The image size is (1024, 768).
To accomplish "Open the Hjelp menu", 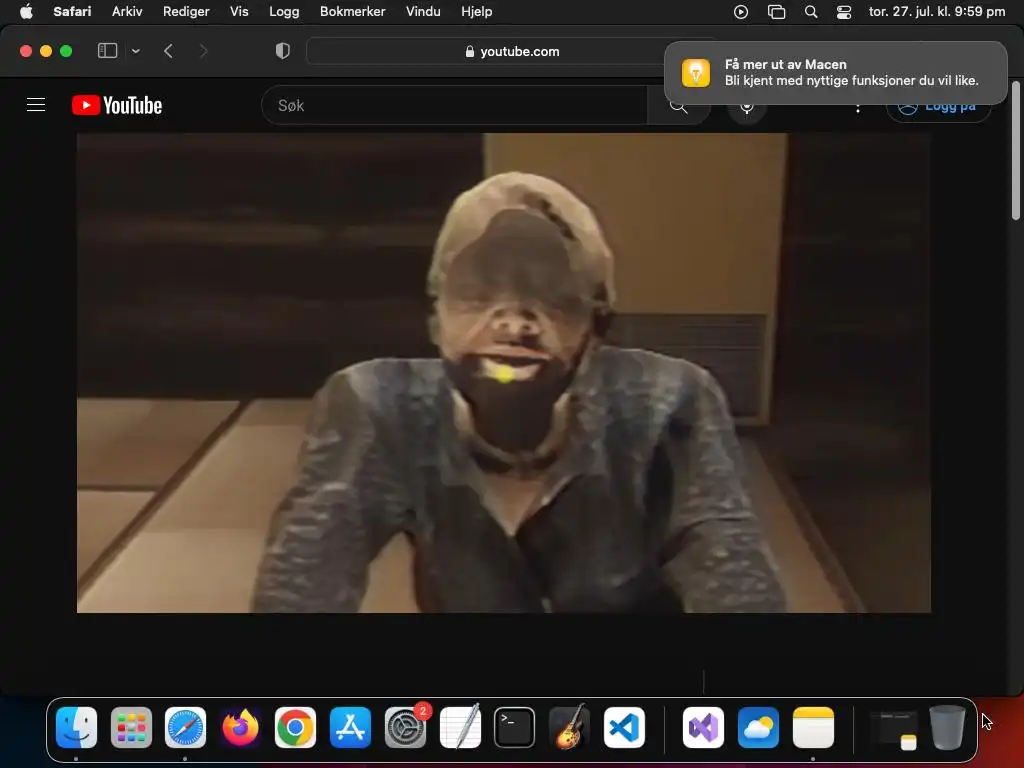I will point(477,11).
